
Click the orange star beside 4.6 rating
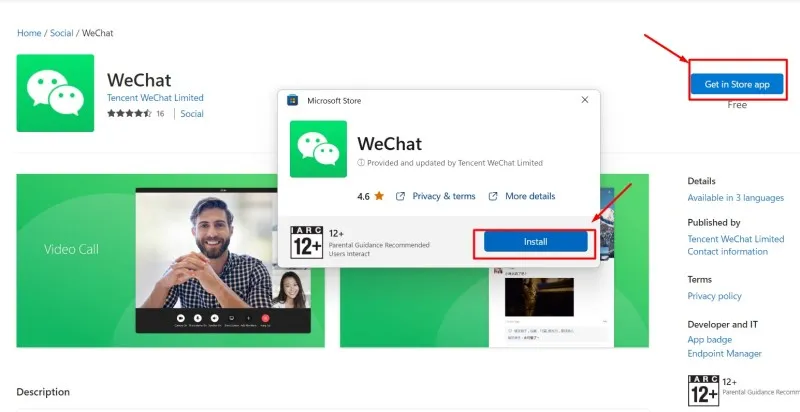[x=379, y=196]
